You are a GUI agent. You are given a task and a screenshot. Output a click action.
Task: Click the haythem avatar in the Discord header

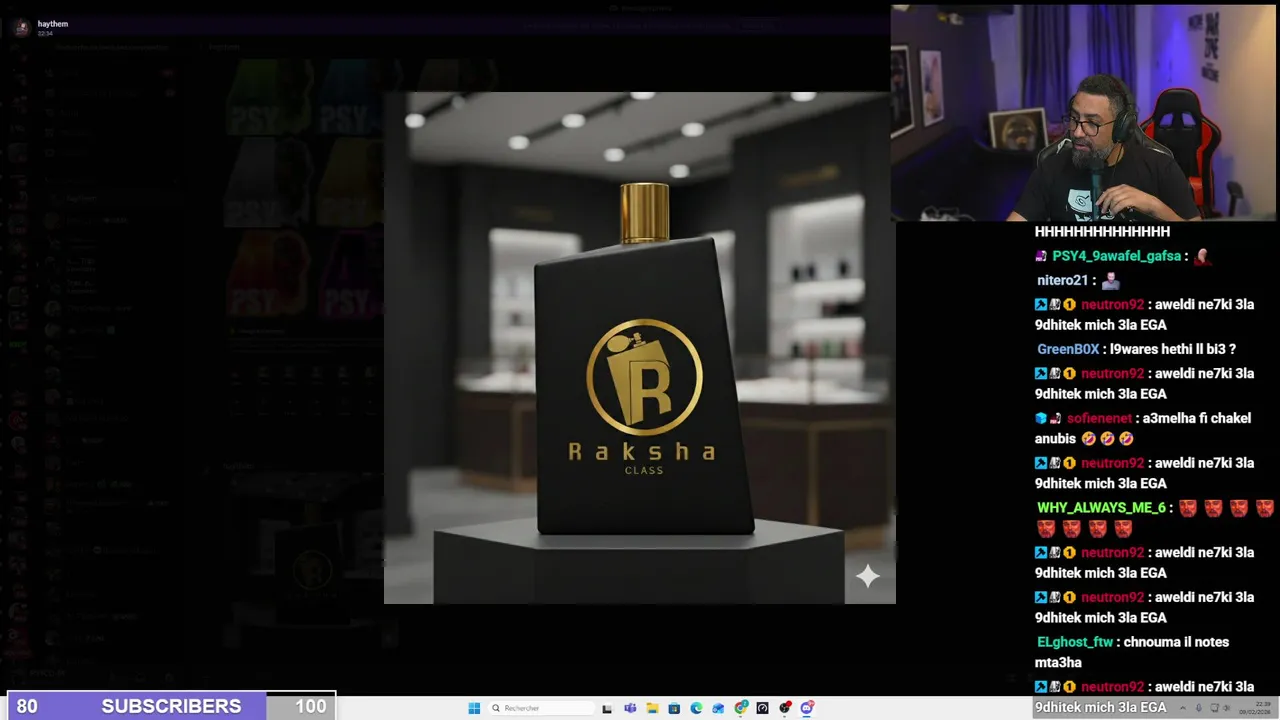(22, 27)
